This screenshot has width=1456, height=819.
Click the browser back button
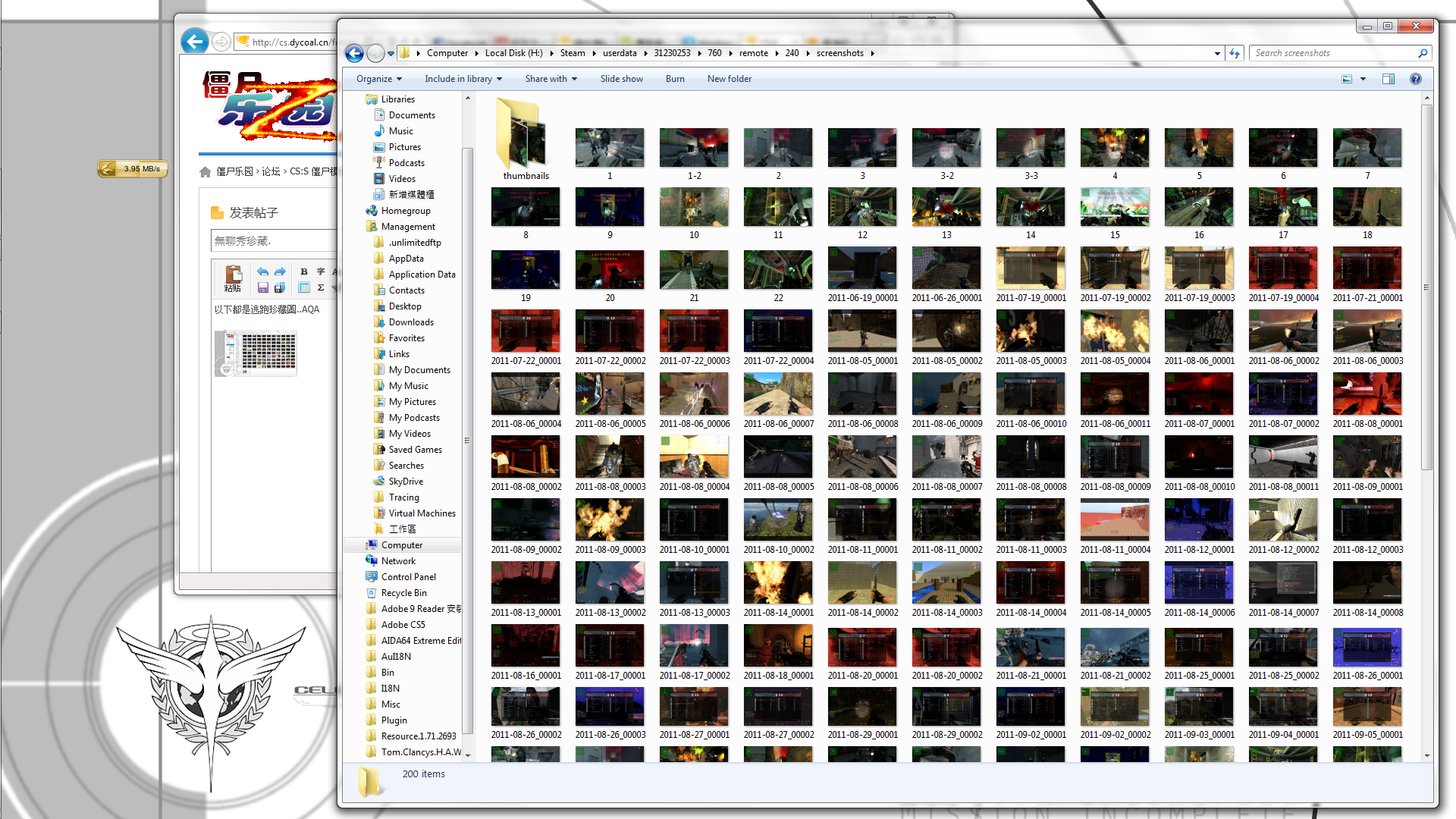(195, 41)
